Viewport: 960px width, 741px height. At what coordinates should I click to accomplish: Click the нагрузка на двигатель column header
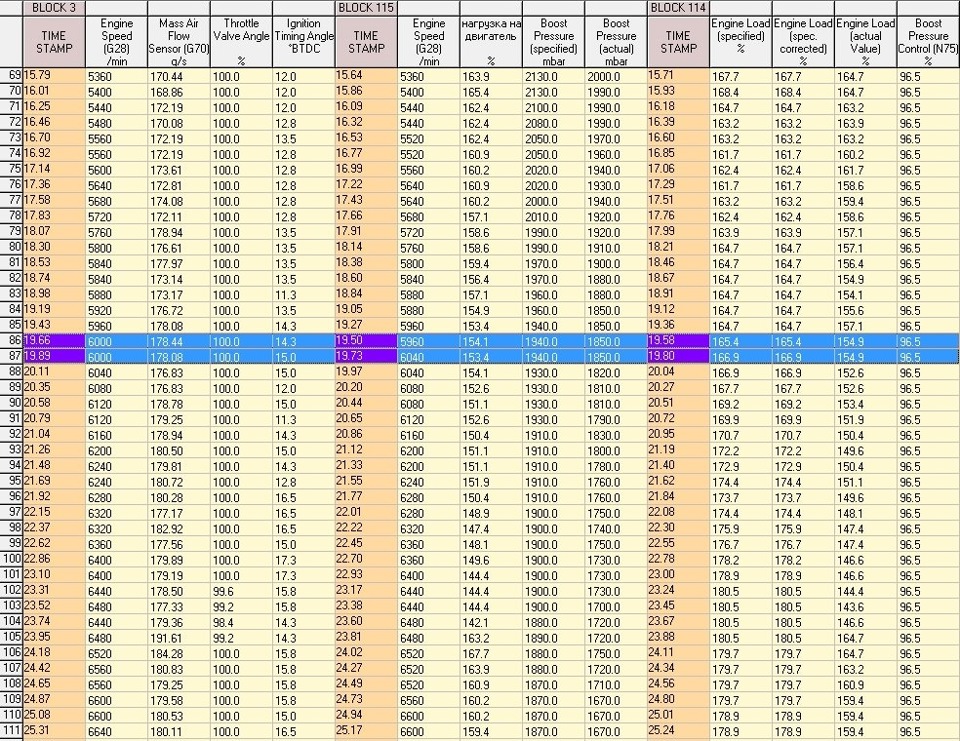491,42
